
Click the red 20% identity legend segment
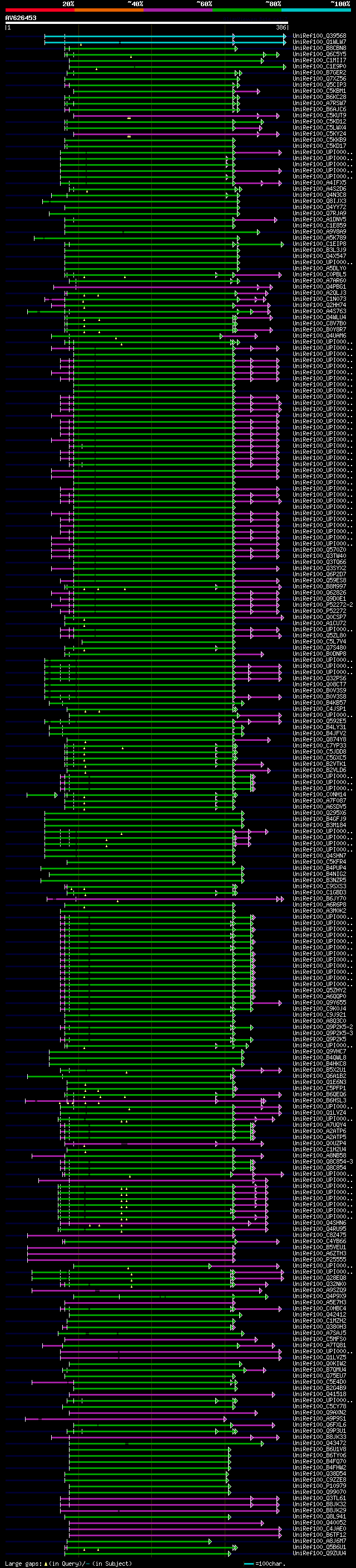point(39,10)
